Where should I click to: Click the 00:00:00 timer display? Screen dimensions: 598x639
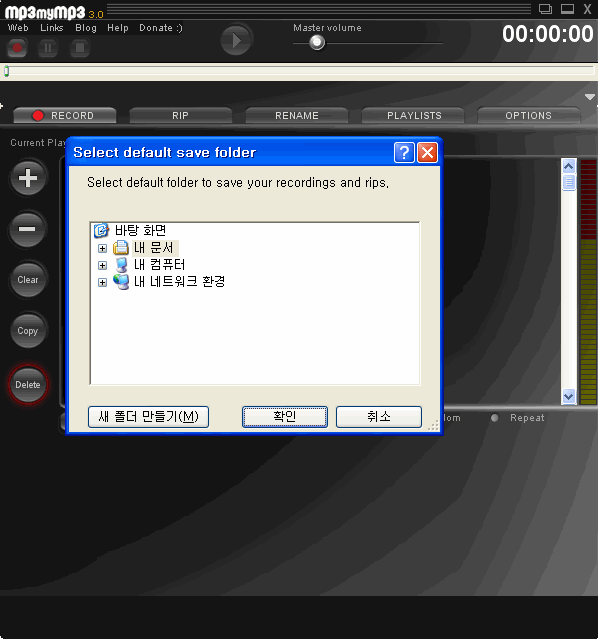click(x=547, y=34)
